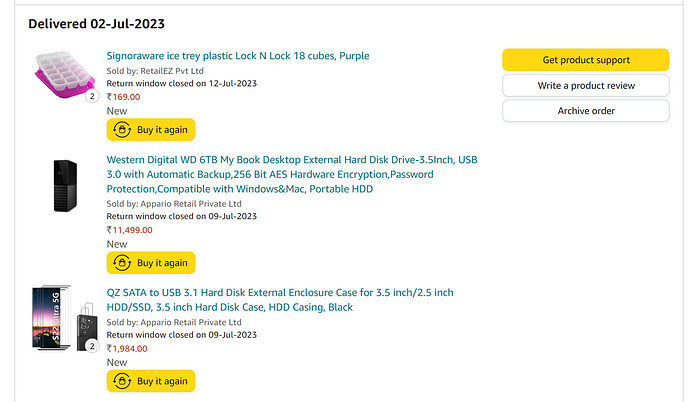The width and height of the screenshot is (690, 402).
Task: Click the S22 Ultra 5G product thumbnail
Action: 65,318
